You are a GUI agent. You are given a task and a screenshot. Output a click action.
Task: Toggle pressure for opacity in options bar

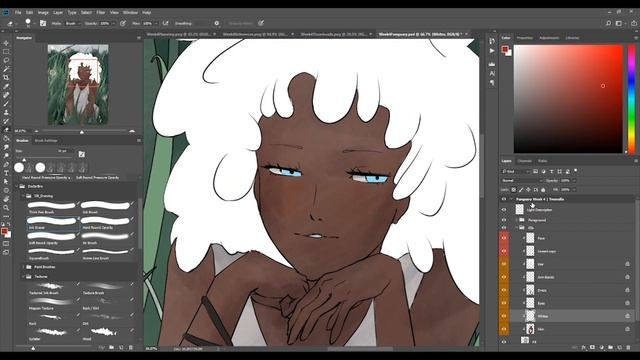point(122,23)
